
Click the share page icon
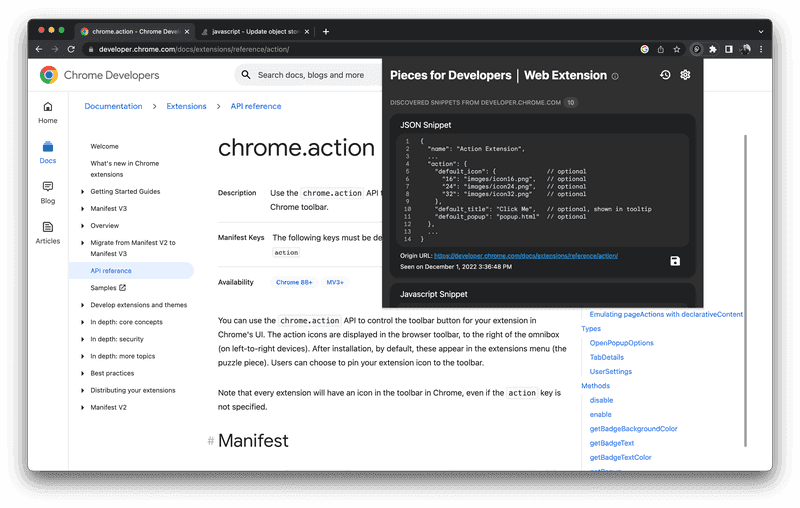tap(661, 49)
